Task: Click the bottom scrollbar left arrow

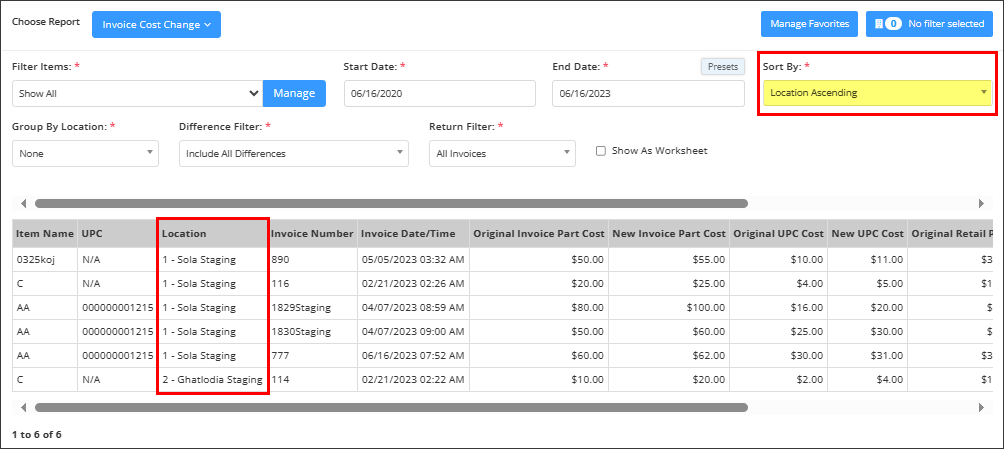Action: point(23,407)
